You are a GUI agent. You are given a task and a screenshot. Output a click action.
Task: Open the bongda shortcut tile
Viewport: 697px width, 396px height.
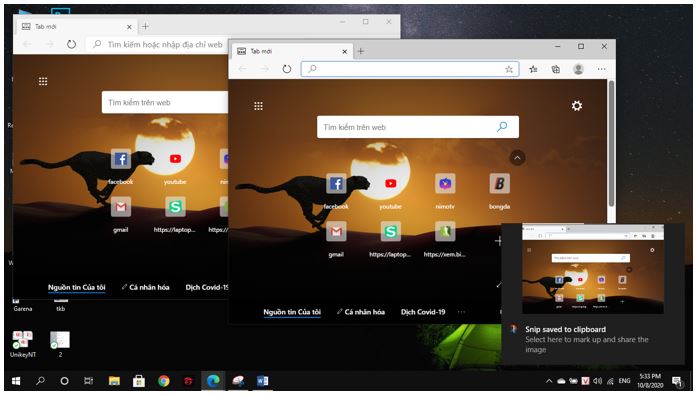(500, 184)
